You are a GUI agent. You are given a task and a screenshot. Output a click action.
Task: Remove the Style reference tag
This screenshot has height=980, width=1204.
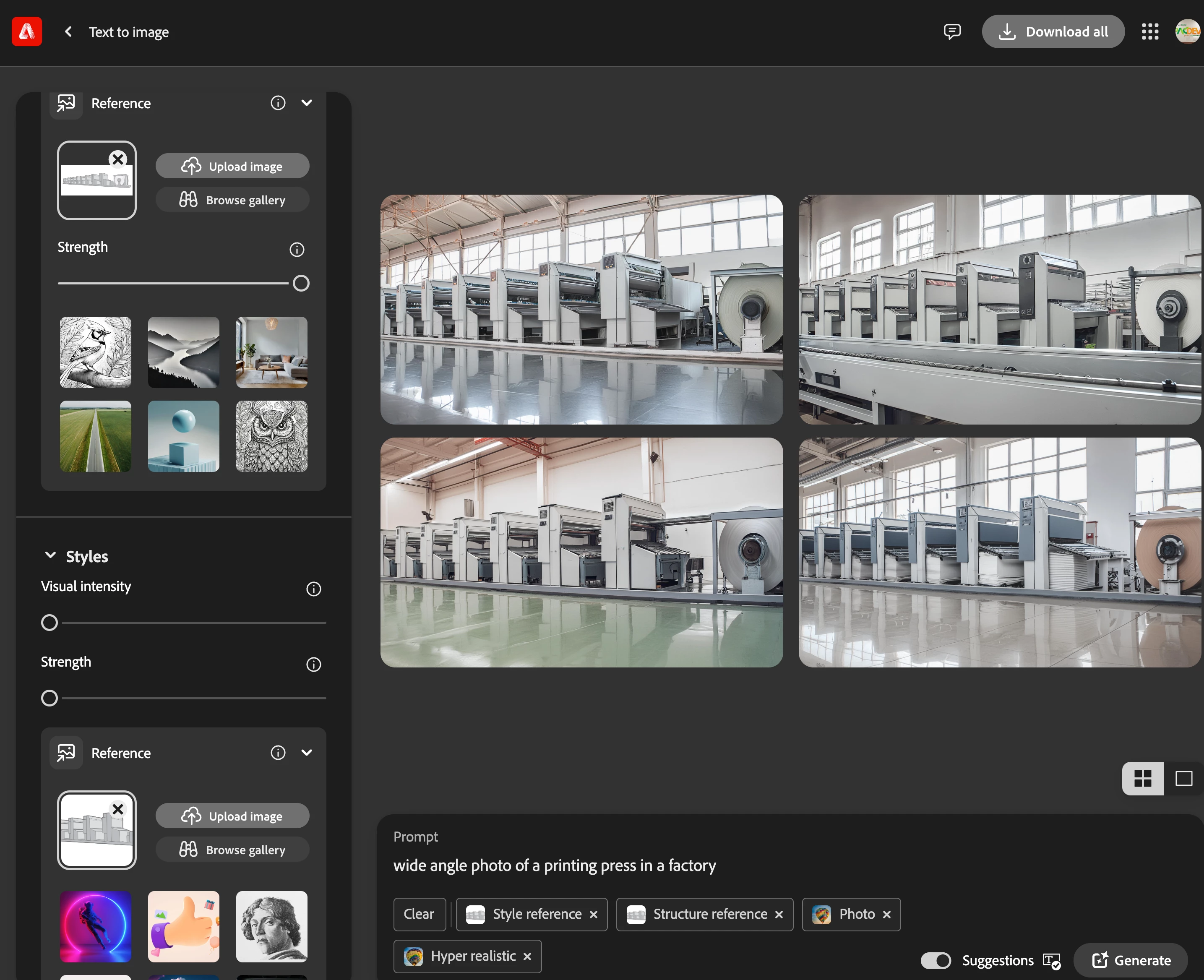tap(593, 915)
